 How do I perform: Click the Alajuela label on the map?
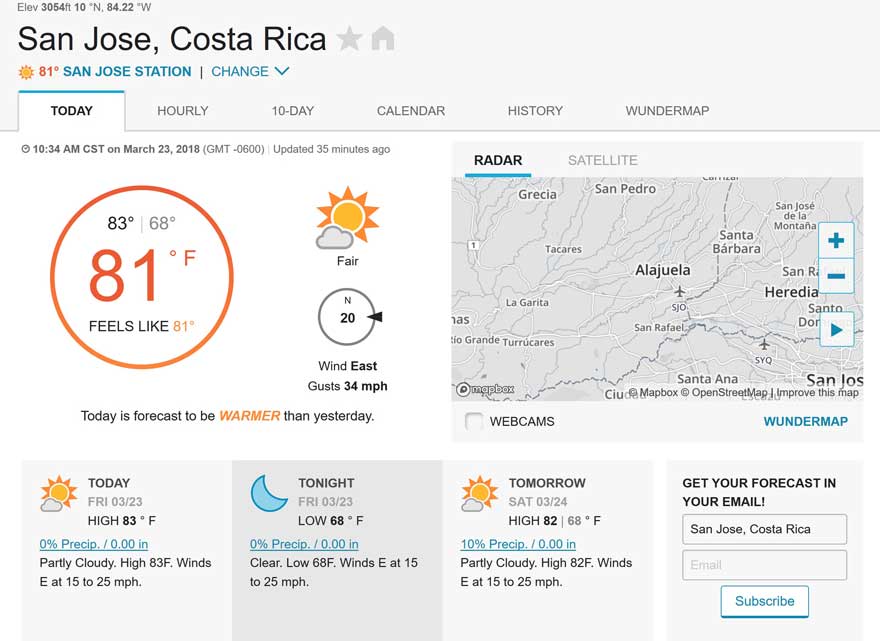click(663, 270)
